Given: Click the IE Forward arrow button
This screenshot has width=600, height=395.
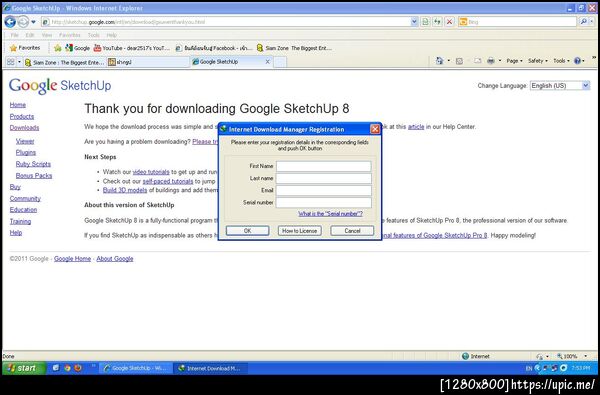Looking at the screenshot, I should (23, 22).
